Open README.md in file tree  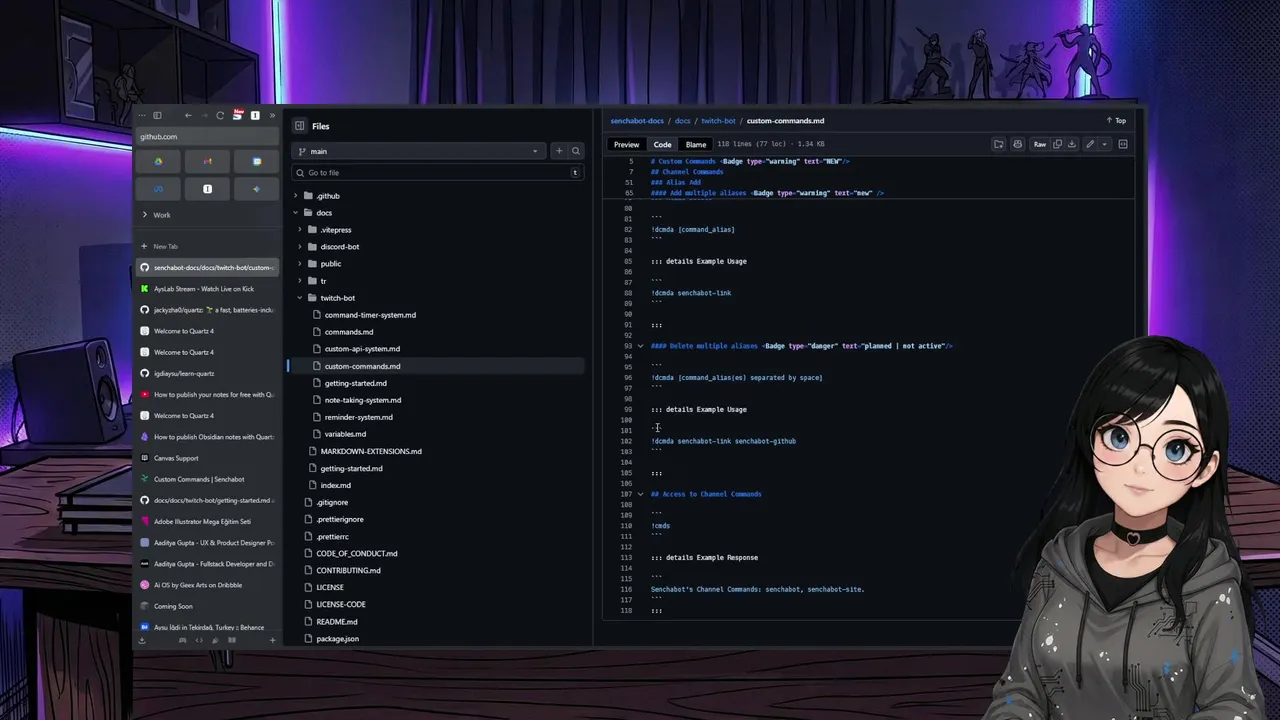tap(337, 621)
